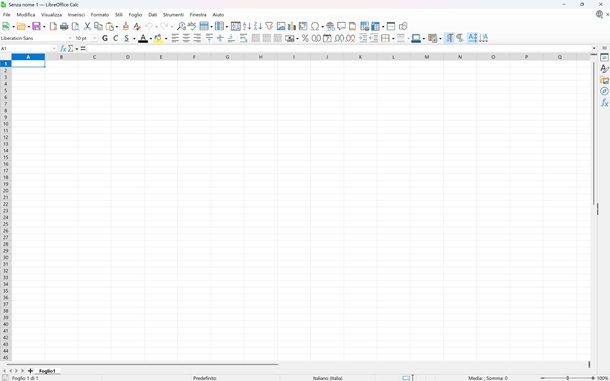The image size is (610, 381).
Task: Add new sheet with plus button
Action: 30,371
